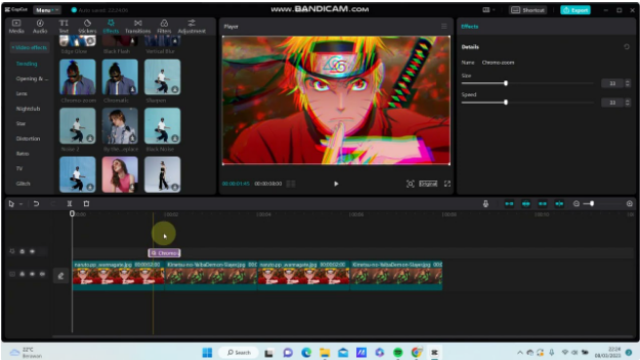Click the Size value input field
Screen dimensions: 640x360
click(612, 83)
